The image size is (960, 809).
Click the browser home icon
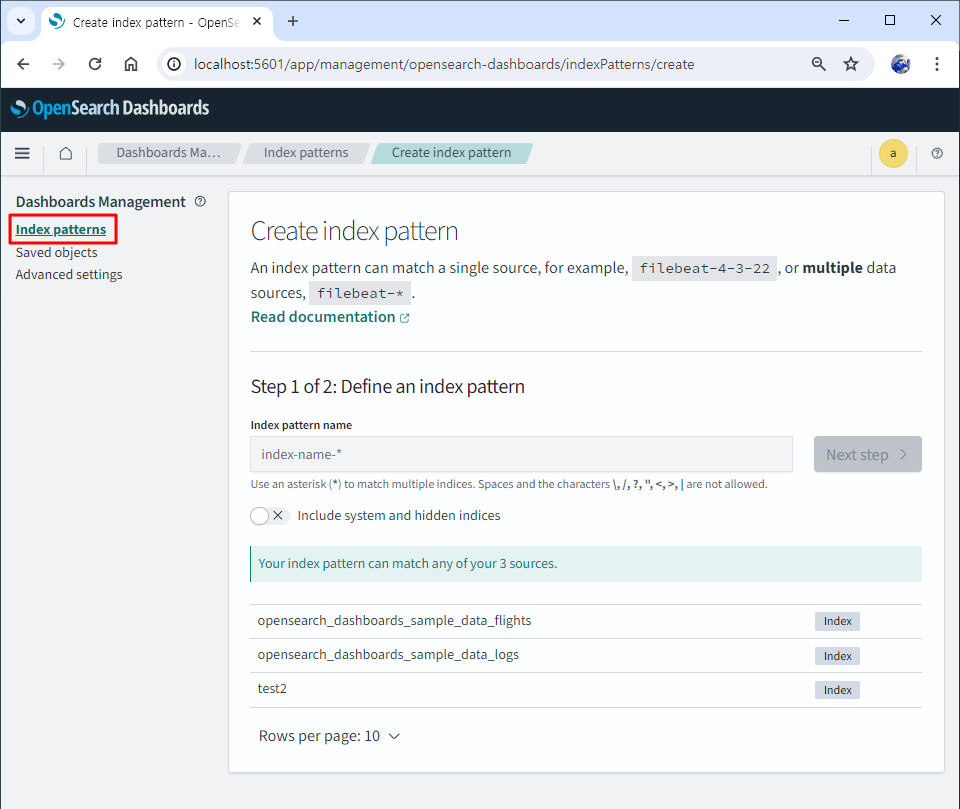tap(131, 64)
